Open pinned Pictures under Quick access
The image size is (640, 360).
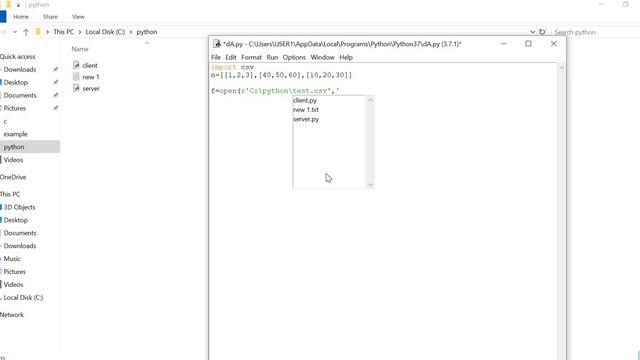pyautogui.click(x=15, y=108)
